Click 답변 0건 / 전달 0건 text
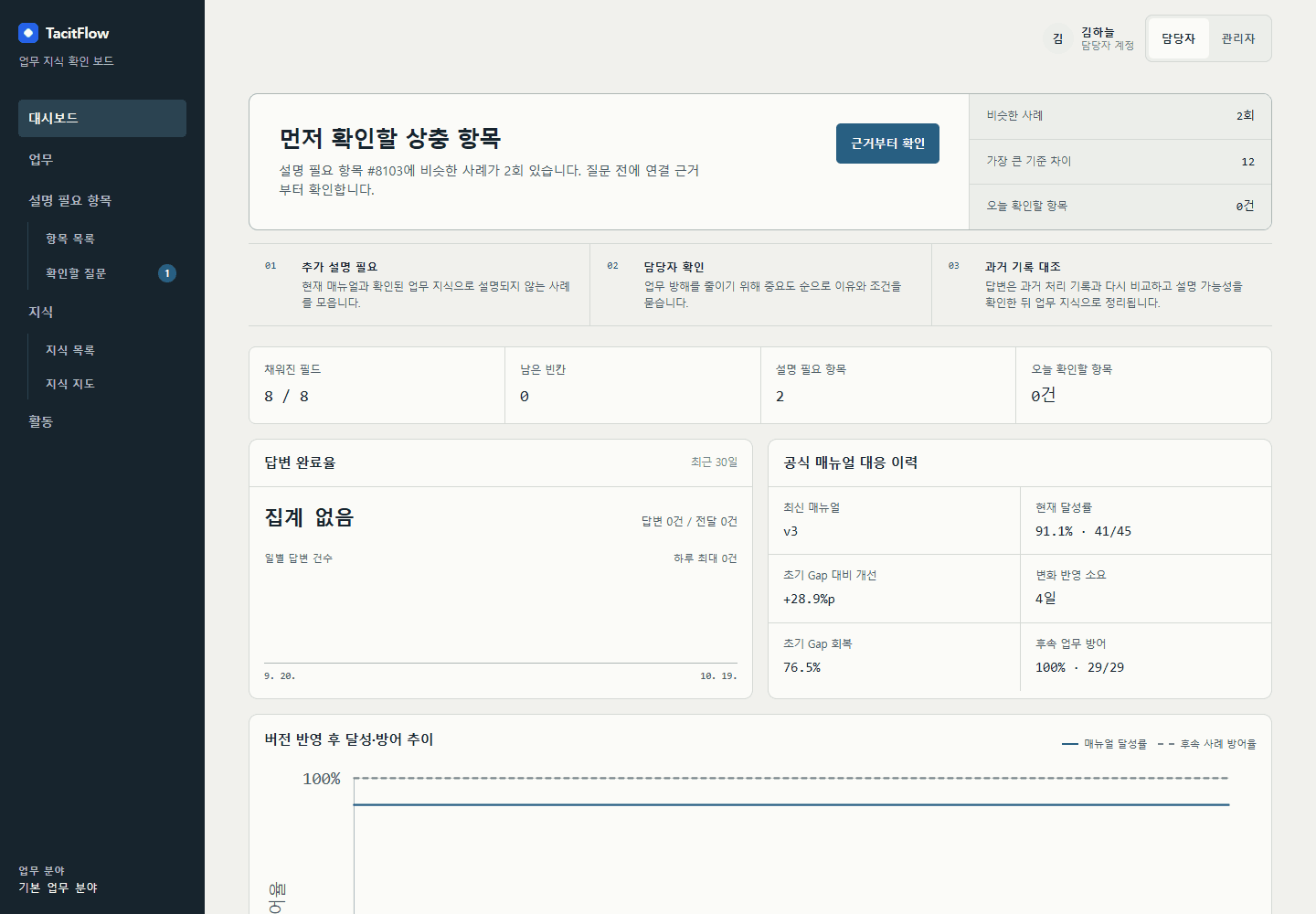 pyautogui.click(x=689, y=521)
